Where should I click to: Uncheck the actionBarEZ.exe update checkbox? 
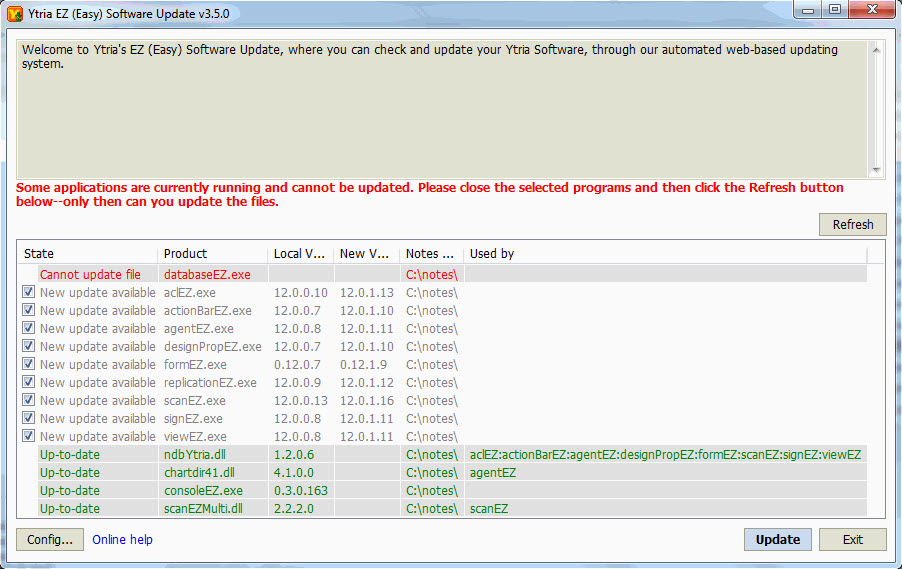[29, 311]
